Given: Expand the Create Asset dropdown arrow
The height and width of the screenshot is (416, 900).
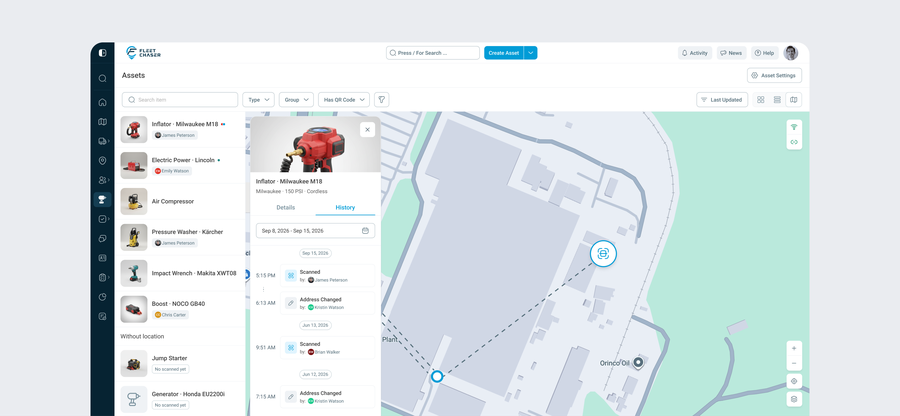Looking at the screenshot, I should [530, 53].
